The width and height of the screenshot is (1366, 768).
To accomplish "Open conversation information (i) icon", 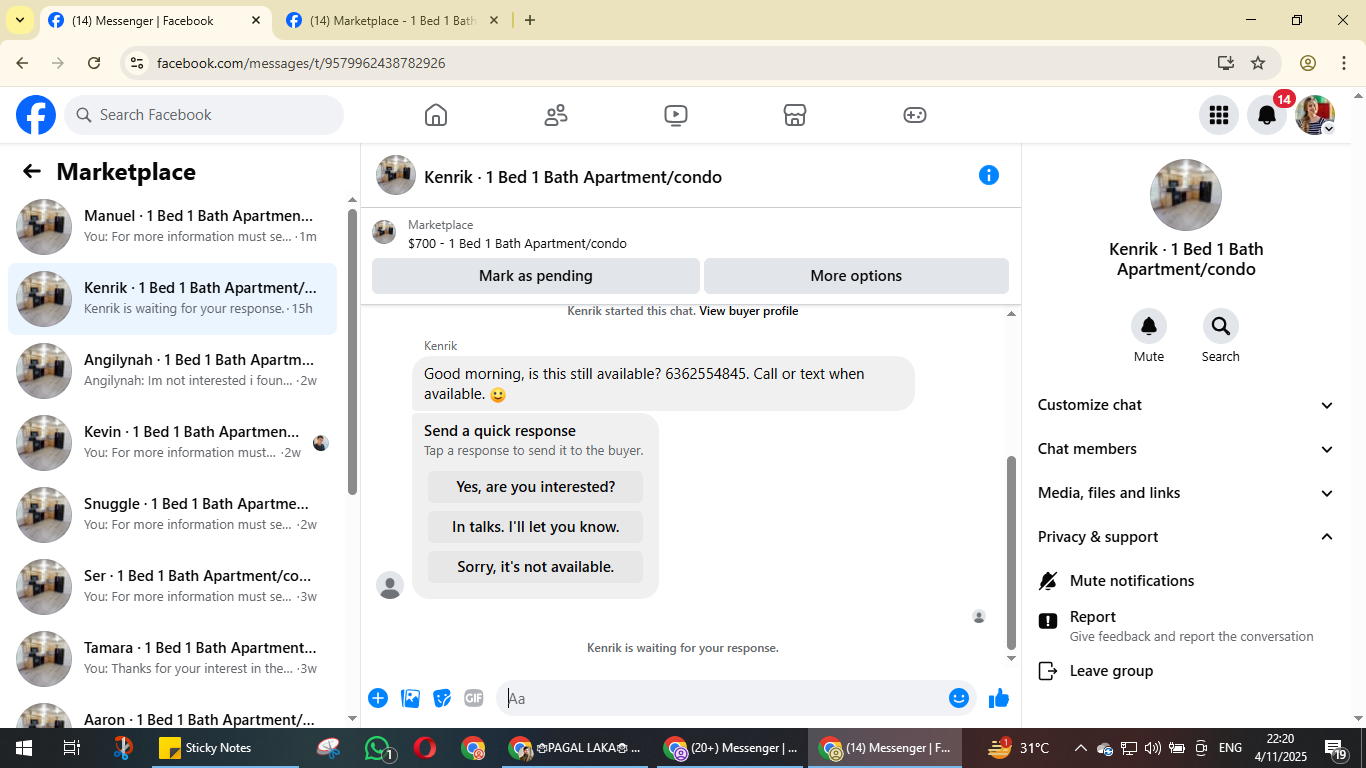I will 989,175.
